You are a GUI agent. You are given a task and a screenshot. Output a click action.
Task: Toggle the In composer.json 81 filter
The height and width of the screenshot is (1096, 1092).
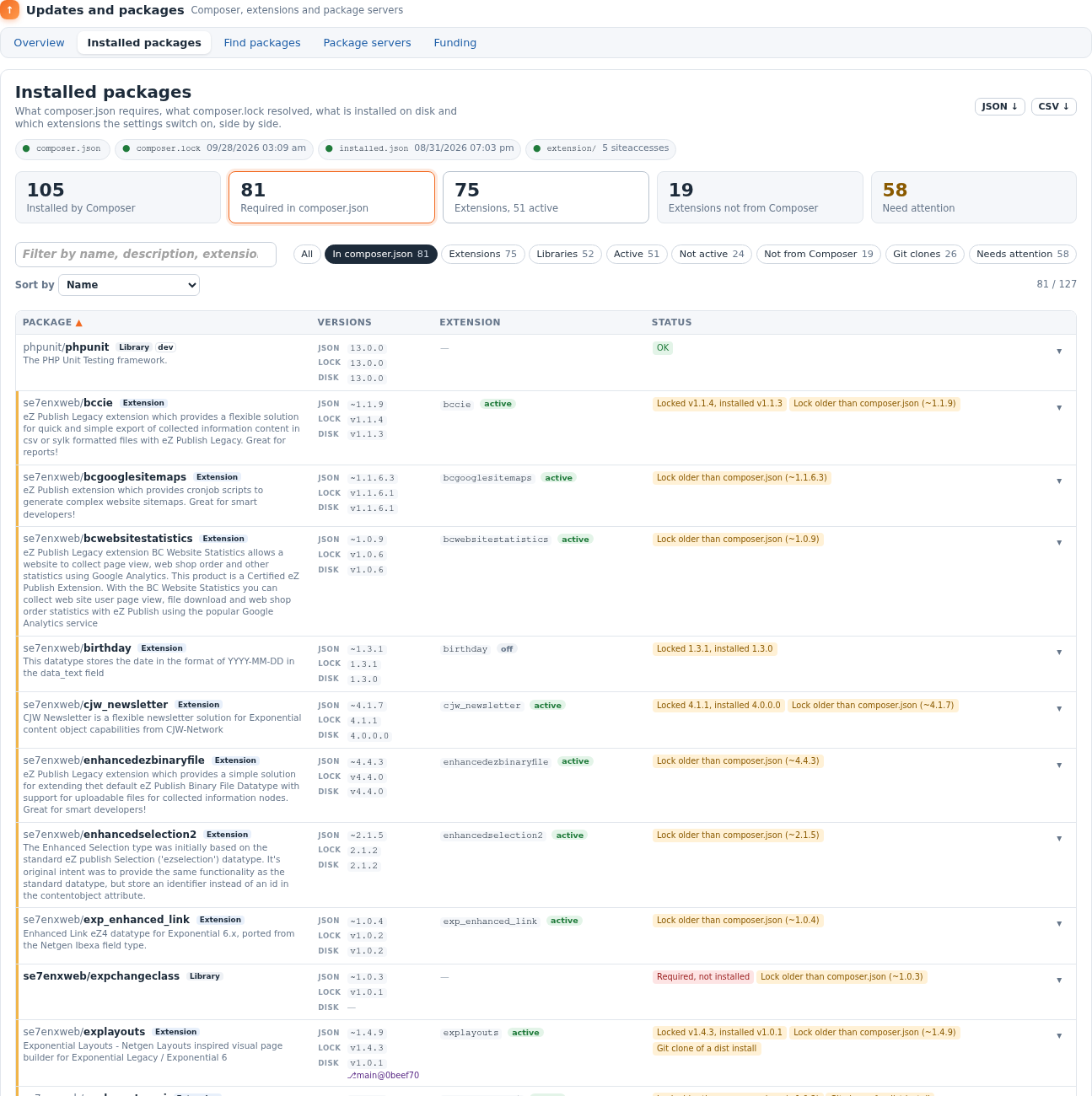[380, 254]
